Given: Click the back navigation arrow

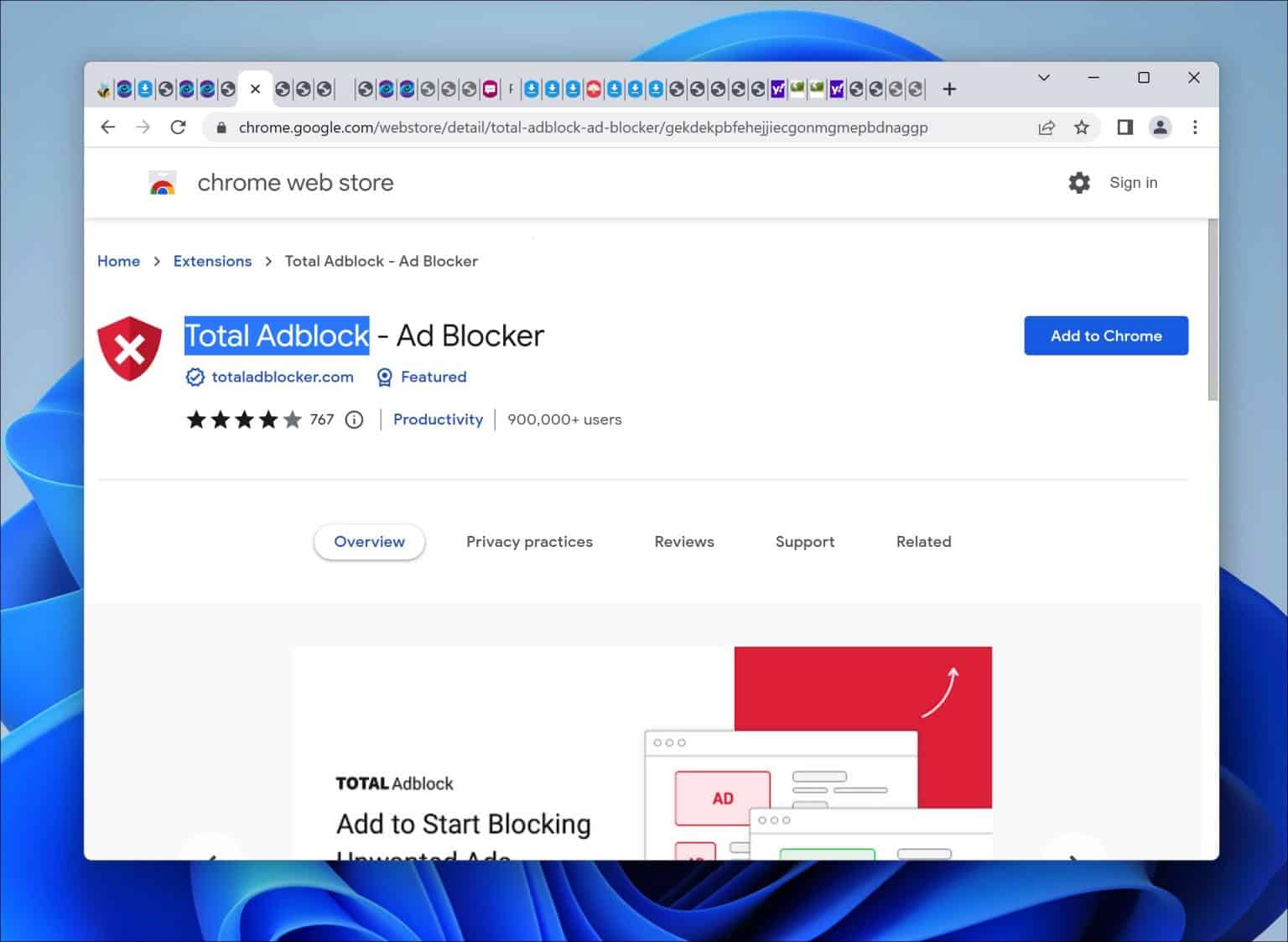Looking at the screenshot, I should [x=108, y=127].
